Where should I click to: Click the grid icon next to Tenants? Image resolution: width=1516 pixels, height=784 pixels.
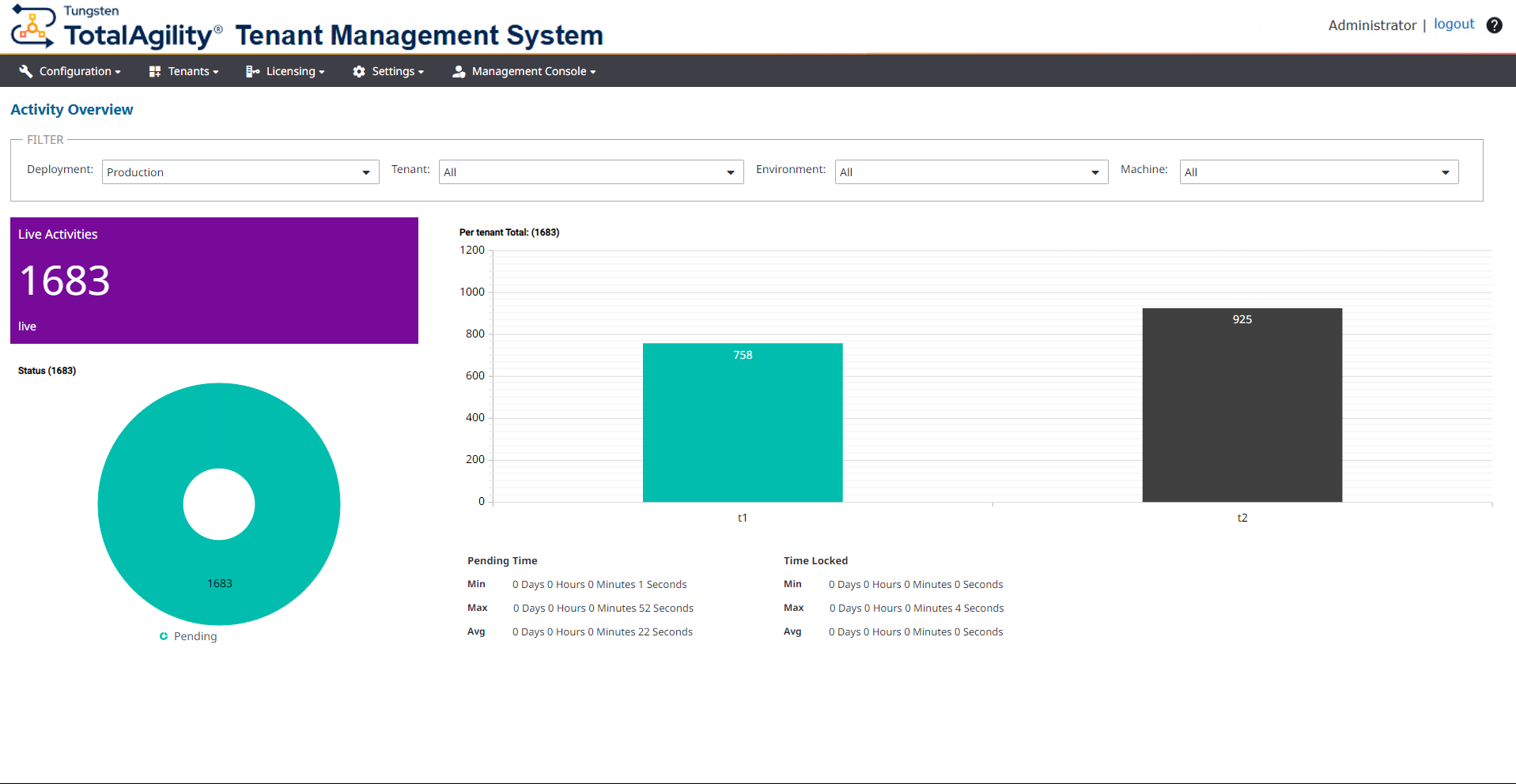click(154, 71)
